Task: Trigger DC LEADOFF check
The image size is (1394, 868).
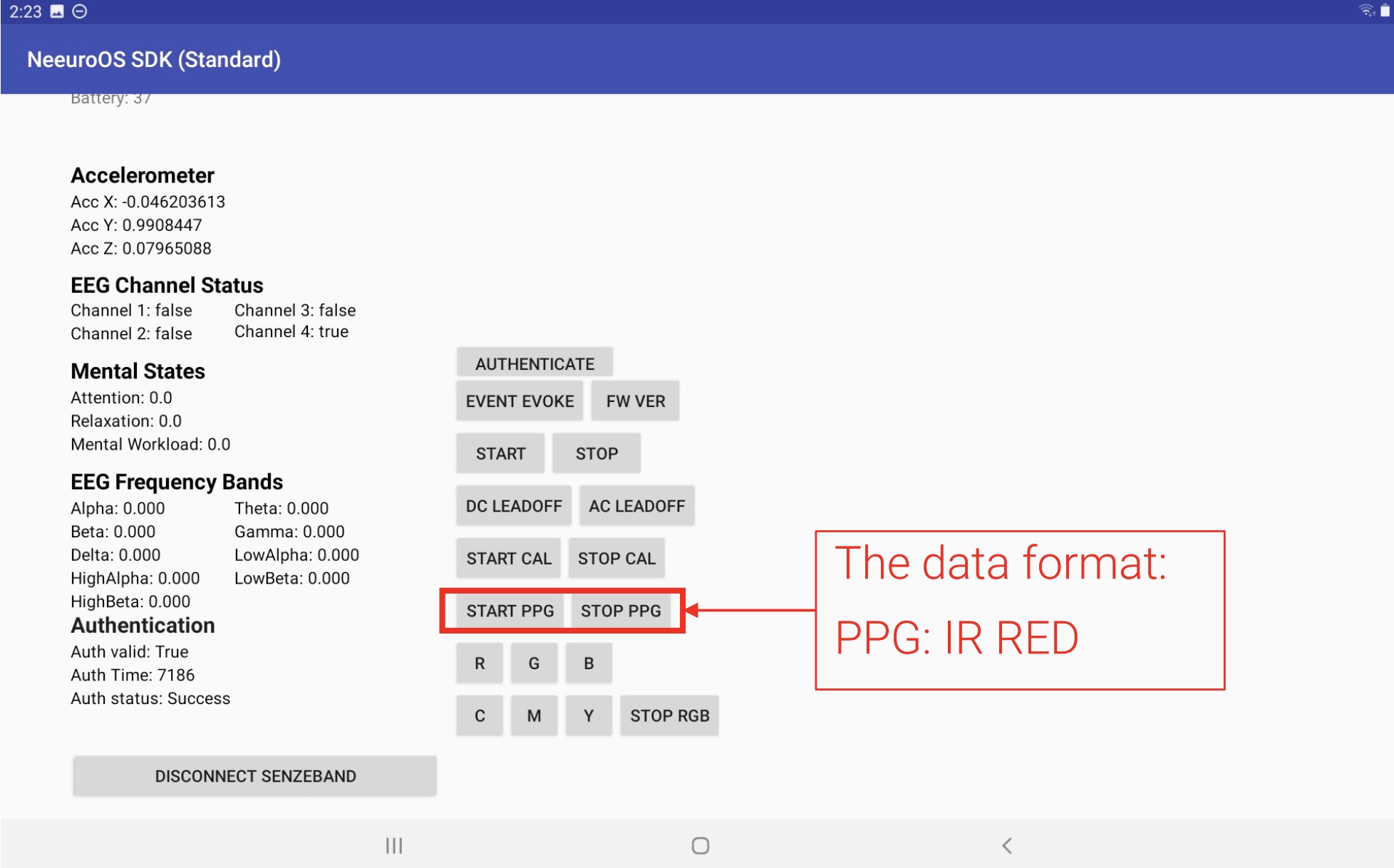Action: click(x=513, y=505)
